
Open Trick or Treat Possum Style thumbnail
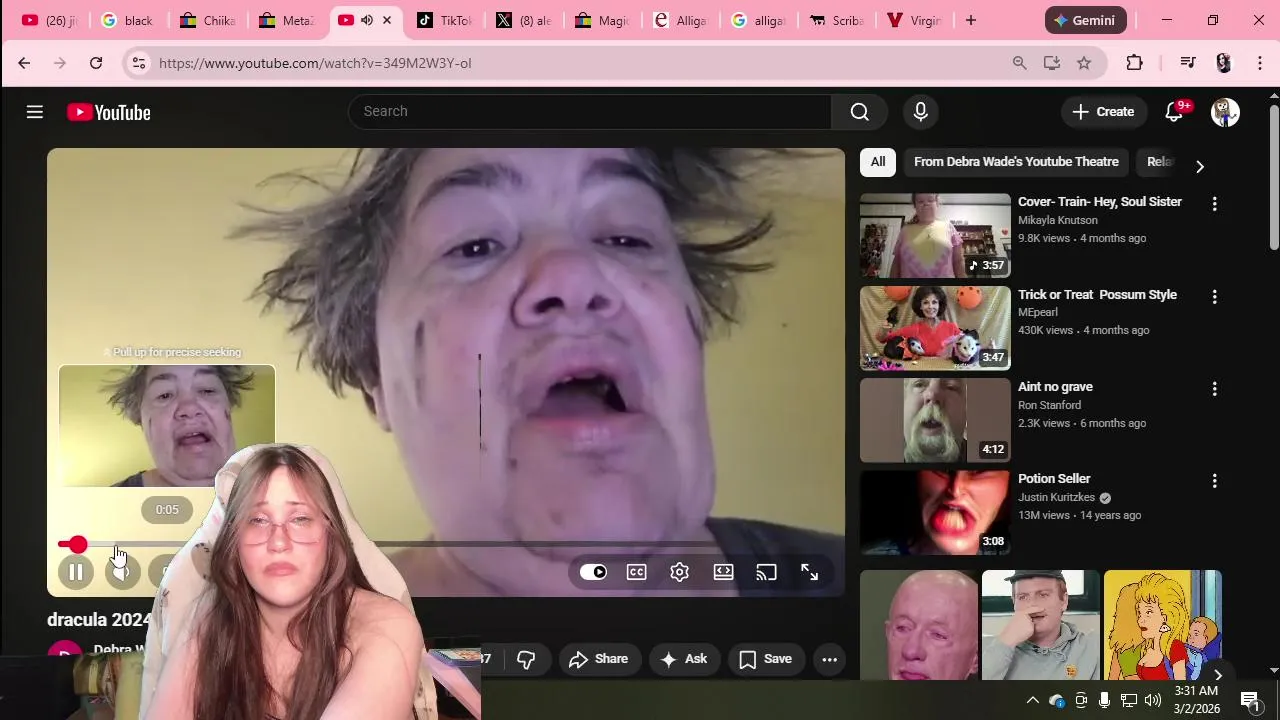pos(935,328)
